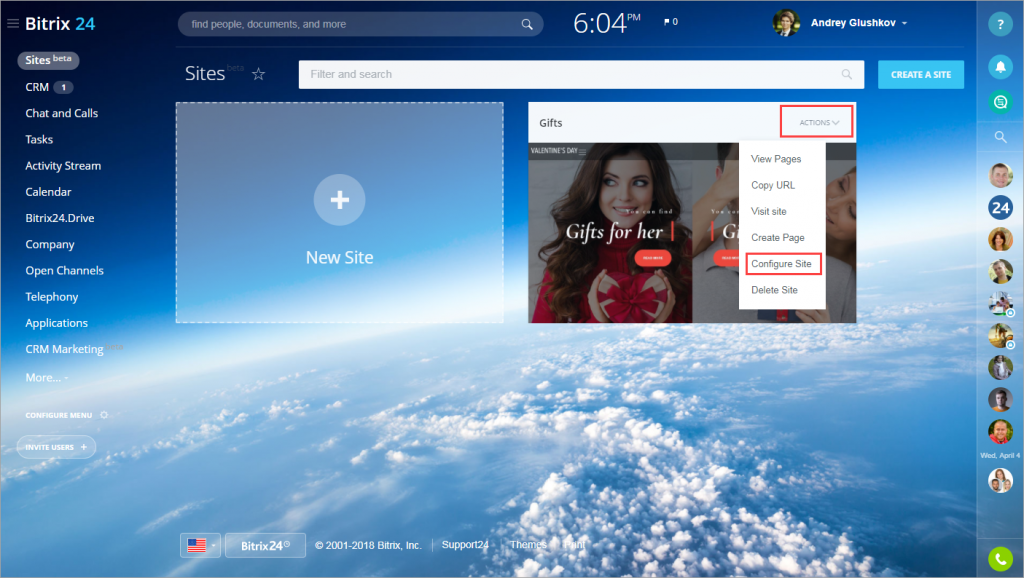This screenshot has height=578, width=1024.
Task: Click the flag notification counter icon
Action: click(671, 22)
